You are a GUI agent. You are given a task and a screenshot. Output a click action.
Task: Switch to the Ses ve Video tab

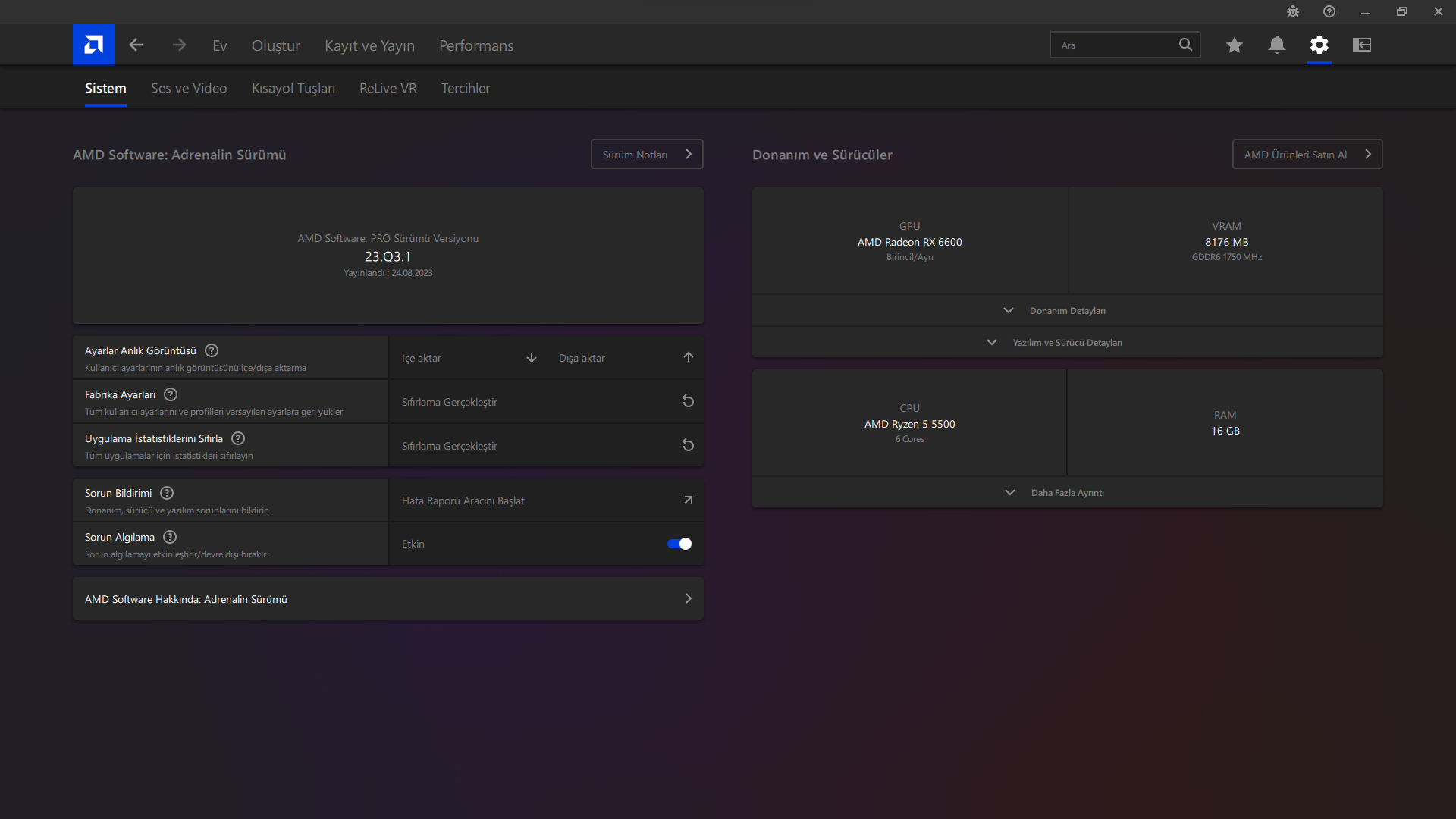click(189, 88)
